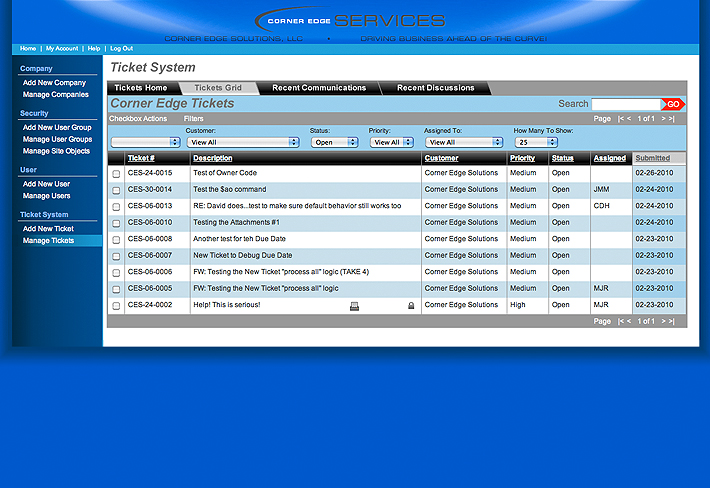Click description "New Ticket to Debug Due Date"

(x=243, y=255)
